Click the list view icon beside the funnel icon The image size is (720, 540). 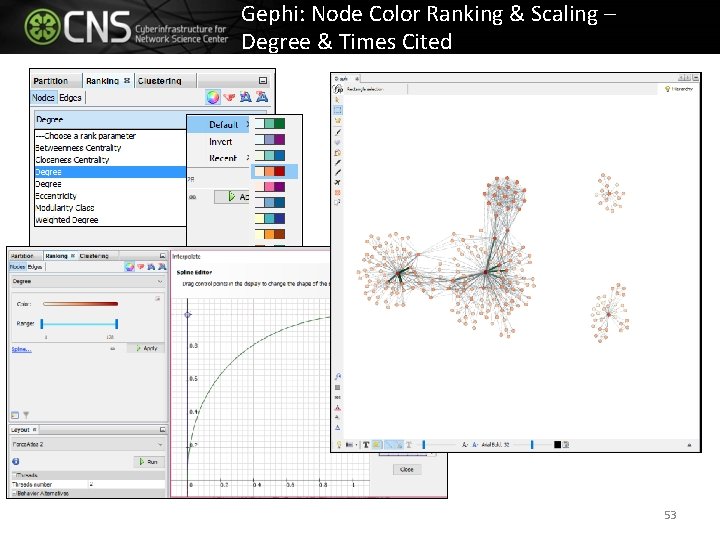(15, 415)
